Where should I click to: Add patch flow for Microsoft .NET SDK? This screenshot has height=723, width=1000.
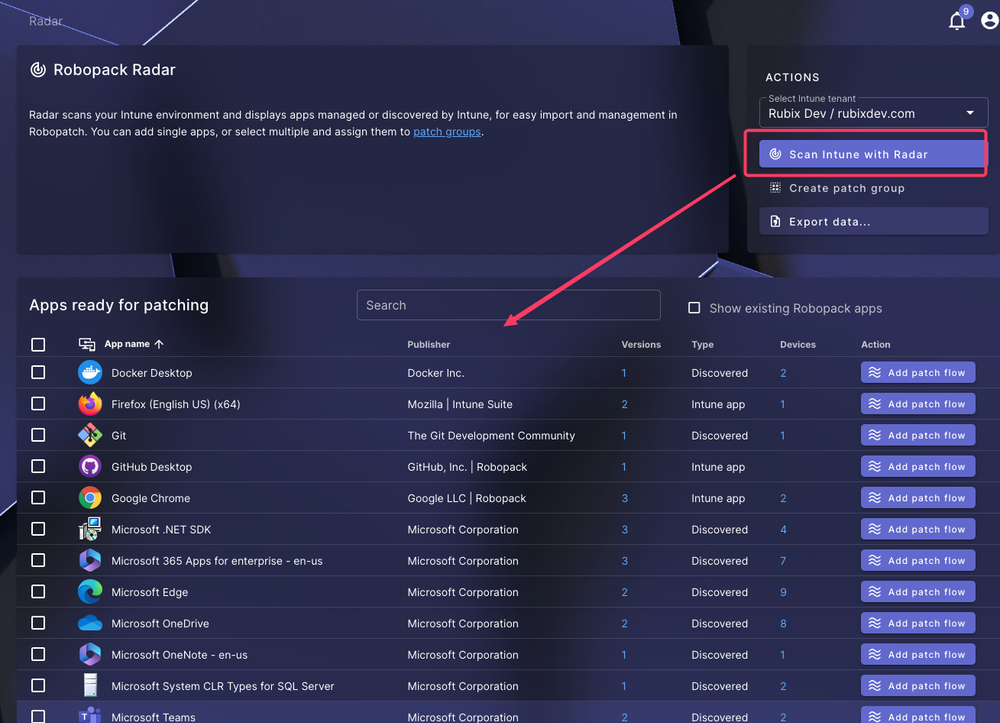(x=918, y=529)
